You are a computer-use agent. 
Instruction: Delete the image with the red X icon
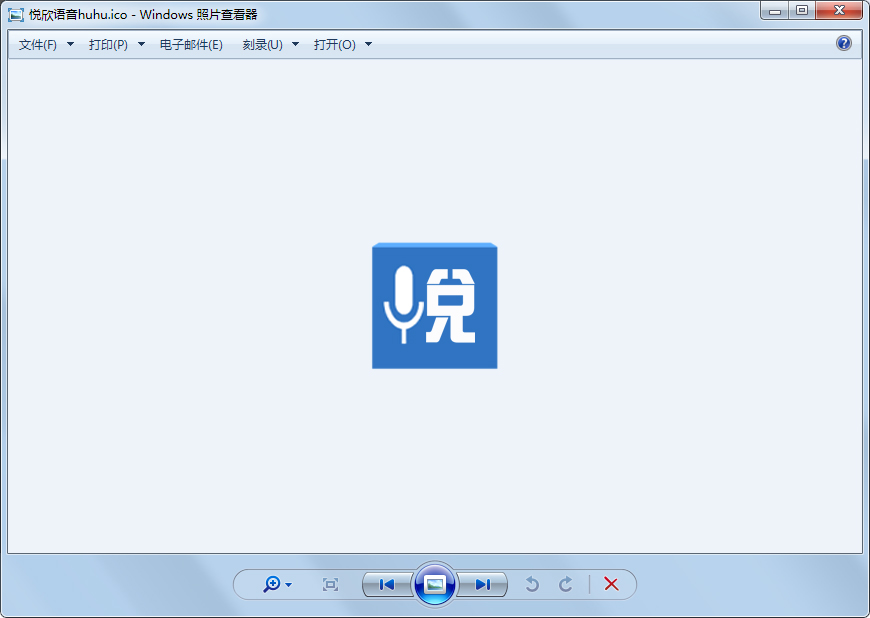click(x=611, y=584)
